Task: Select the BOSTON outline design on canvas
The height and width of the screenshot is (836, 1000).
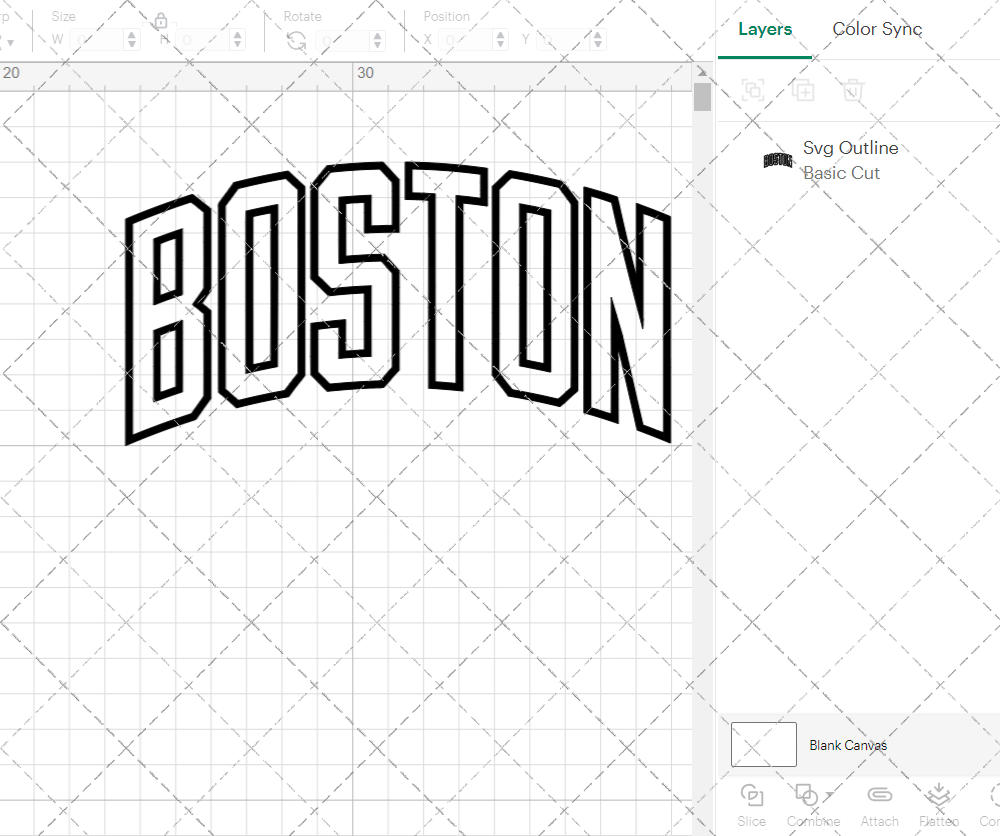Action: pyautogui.click(x=398, y=302)
